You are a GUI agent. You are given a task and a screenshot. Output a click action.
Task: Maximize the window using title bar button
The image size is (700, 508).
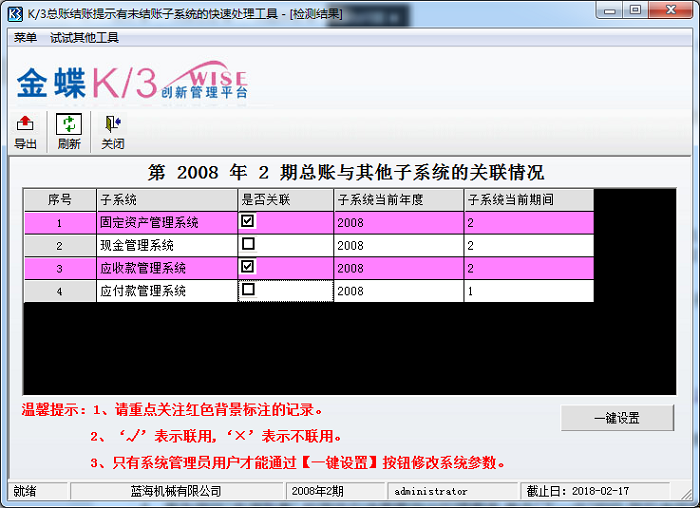[x=635, y=11]
